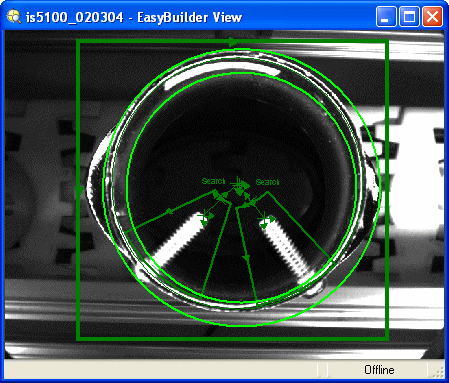Click the EasyBuilder View title bar icon

(14, 17)
